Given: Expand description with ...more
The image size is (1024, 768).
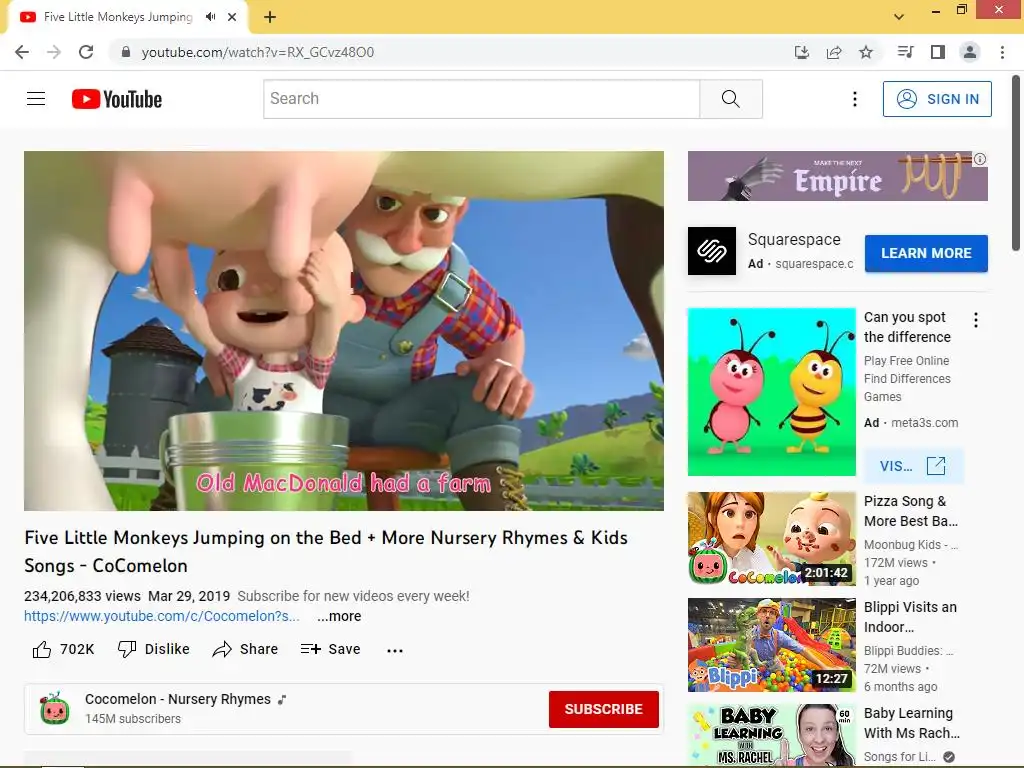Looking at the screenshot, I should (339, 616).
